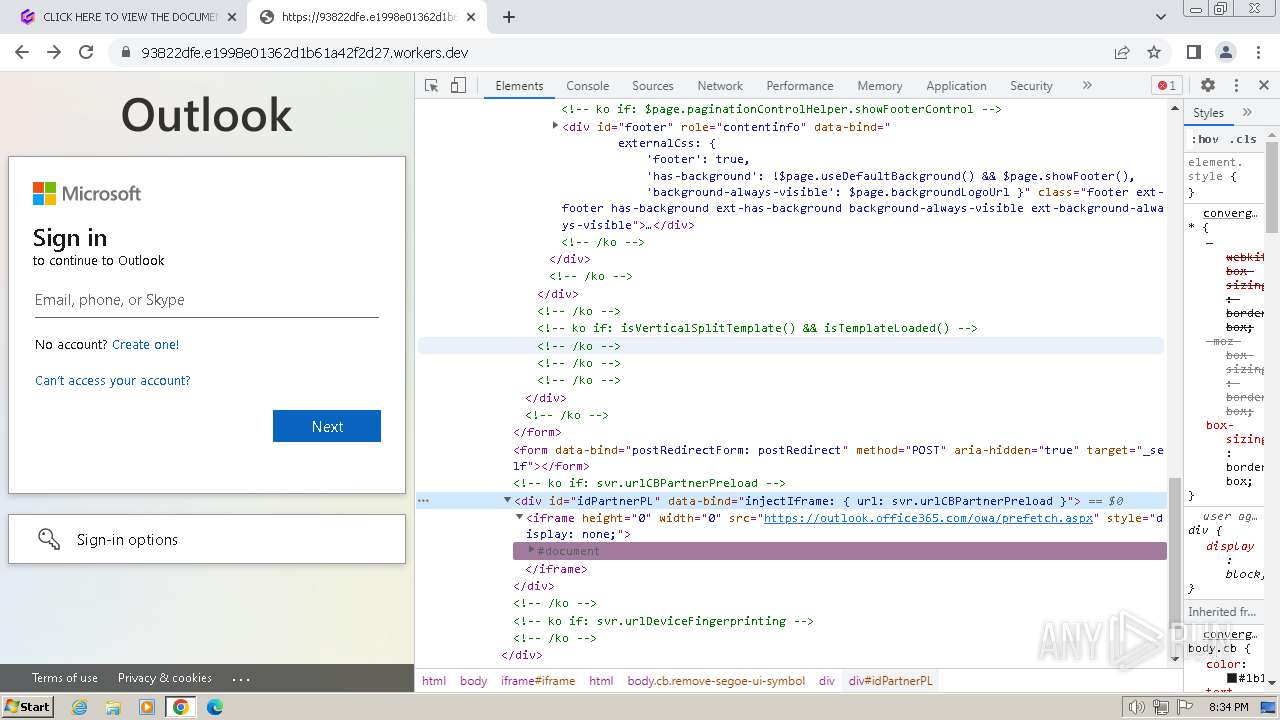The height and width of the screenshot is (720, 1280).
Task: Open Sign-in options
Action: click(x=207, y=539)
